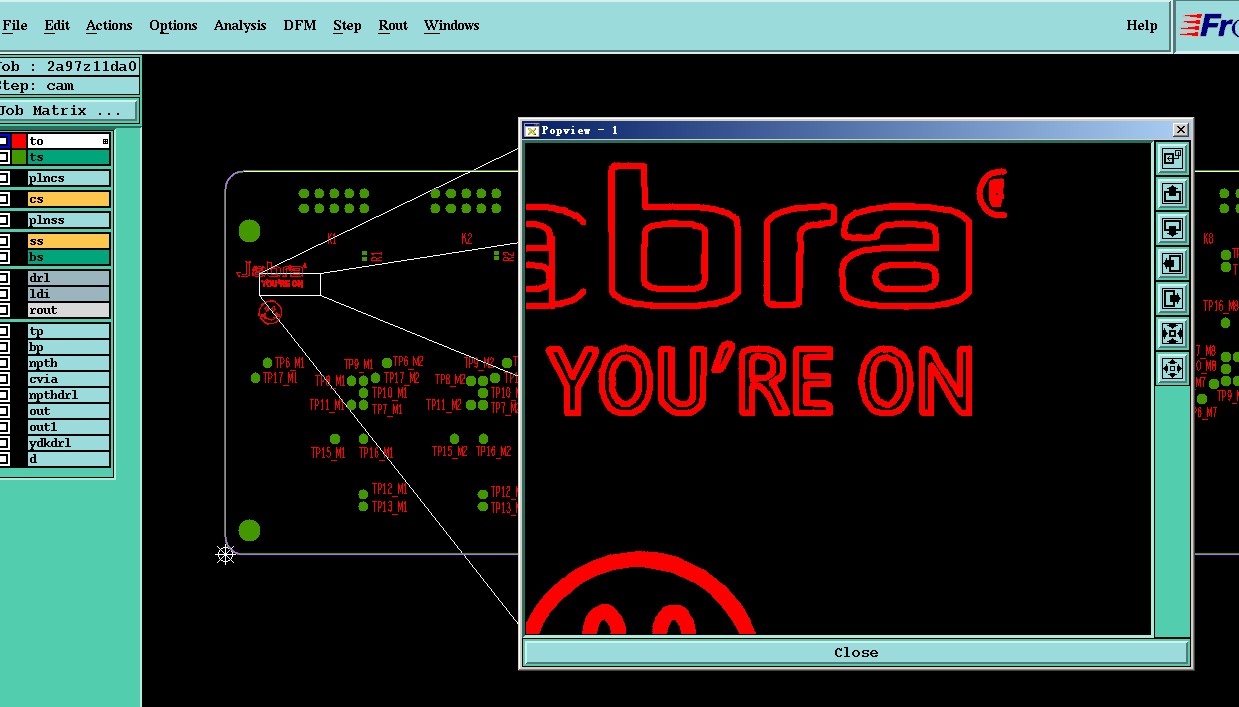Toggle the 'ldi' layer checkbox

pyautogui.click(x=4, y=294)
